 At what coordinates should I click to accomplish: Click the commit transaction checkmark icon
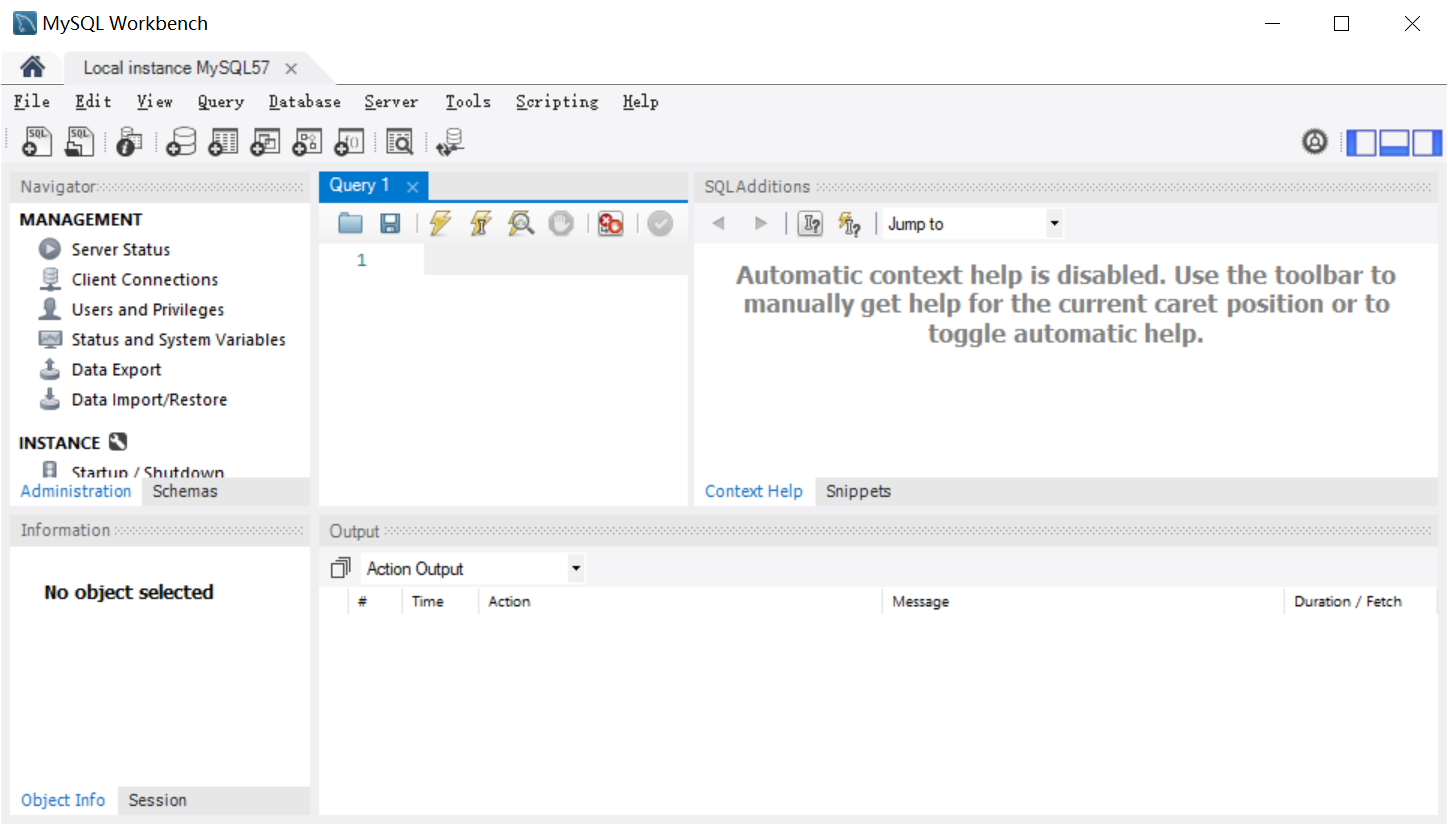click(660, 224)
